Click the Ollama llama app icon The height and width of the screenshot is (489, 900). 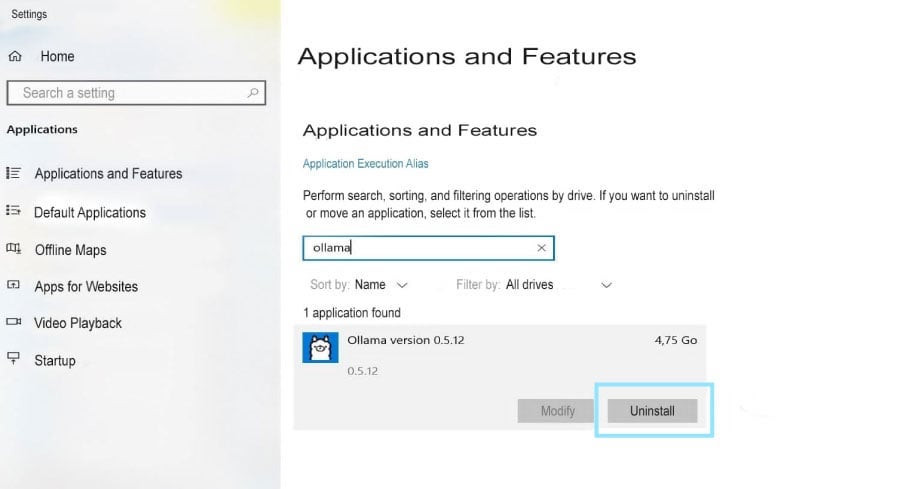(x=320, y=347)
